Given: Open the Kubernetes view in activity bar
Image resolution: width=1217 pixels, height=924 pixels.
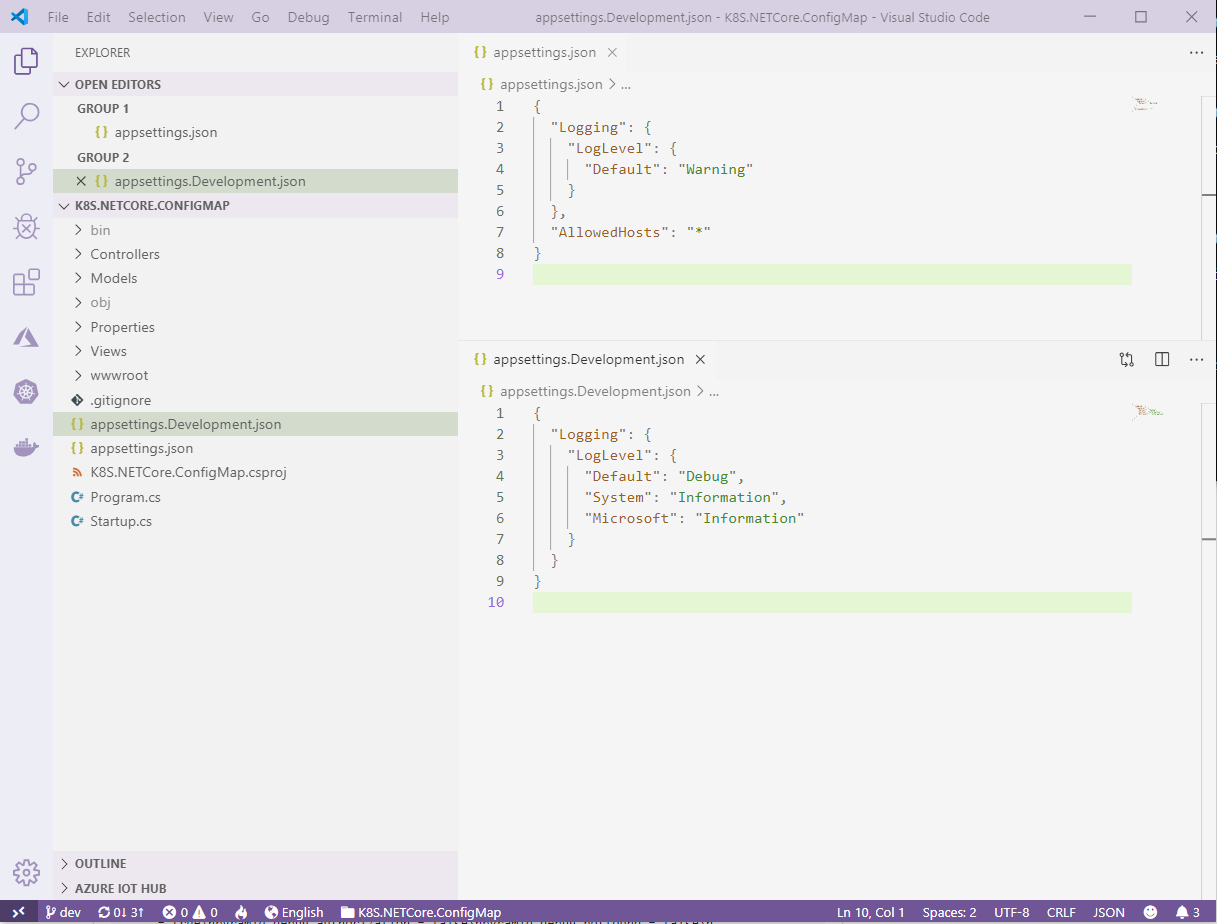Looking at the screenshot, I should click(x=26, y=392).
